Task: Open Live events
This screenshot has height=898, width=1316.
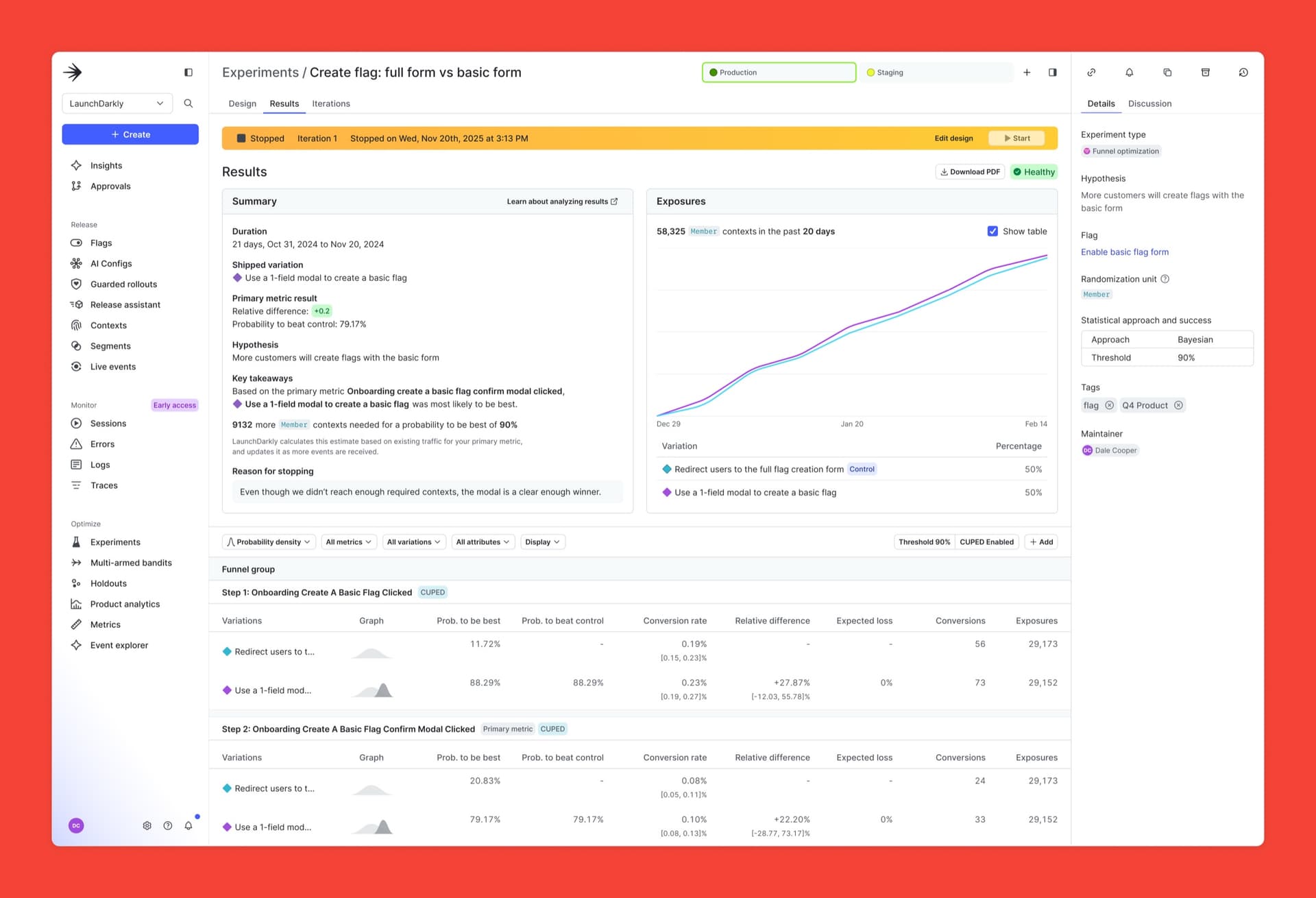Action: pyautogui.click(x=113, y=366)
